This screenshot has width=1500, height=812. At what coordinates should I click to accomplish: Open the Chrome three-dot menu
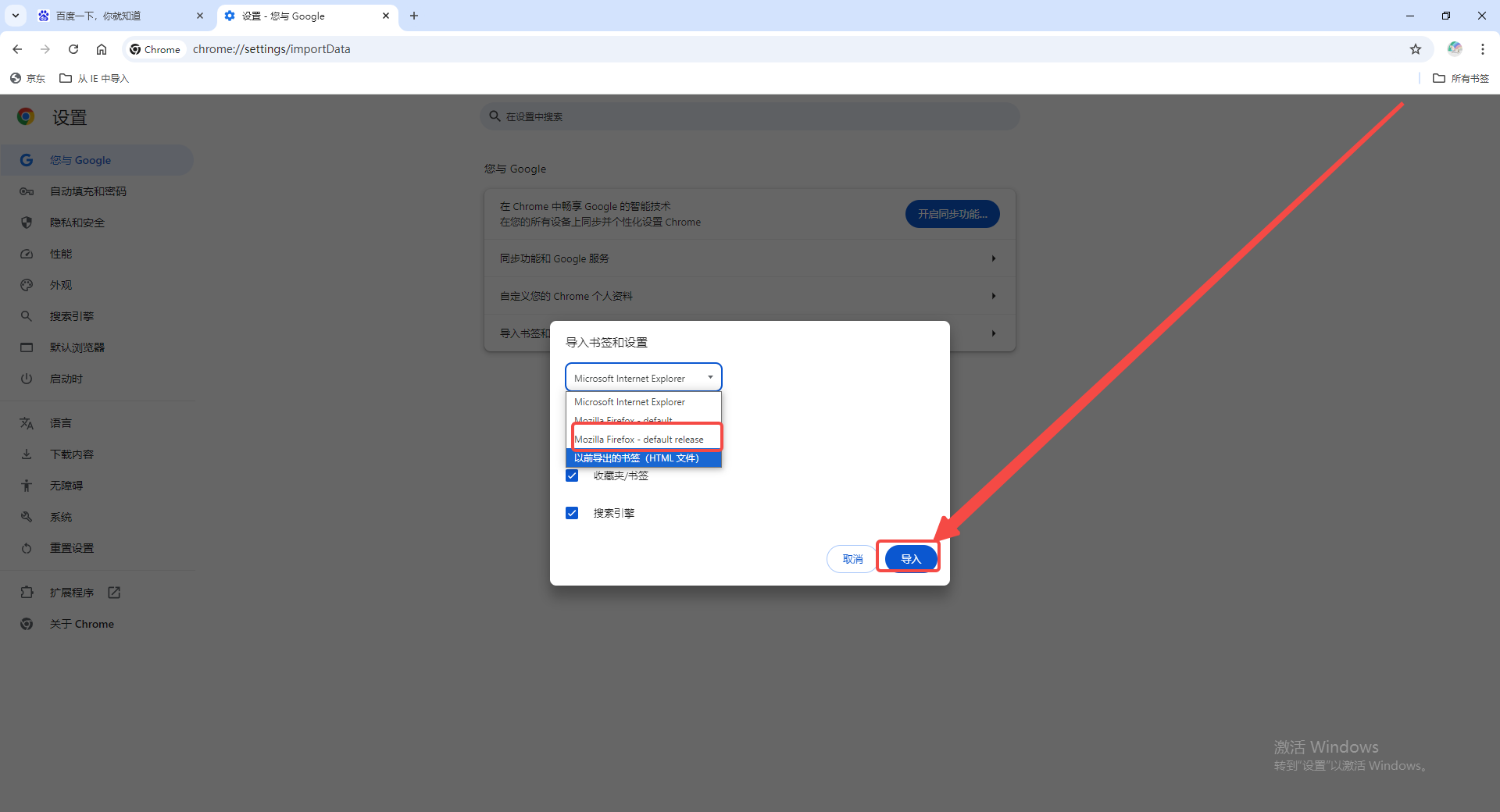1483,49
